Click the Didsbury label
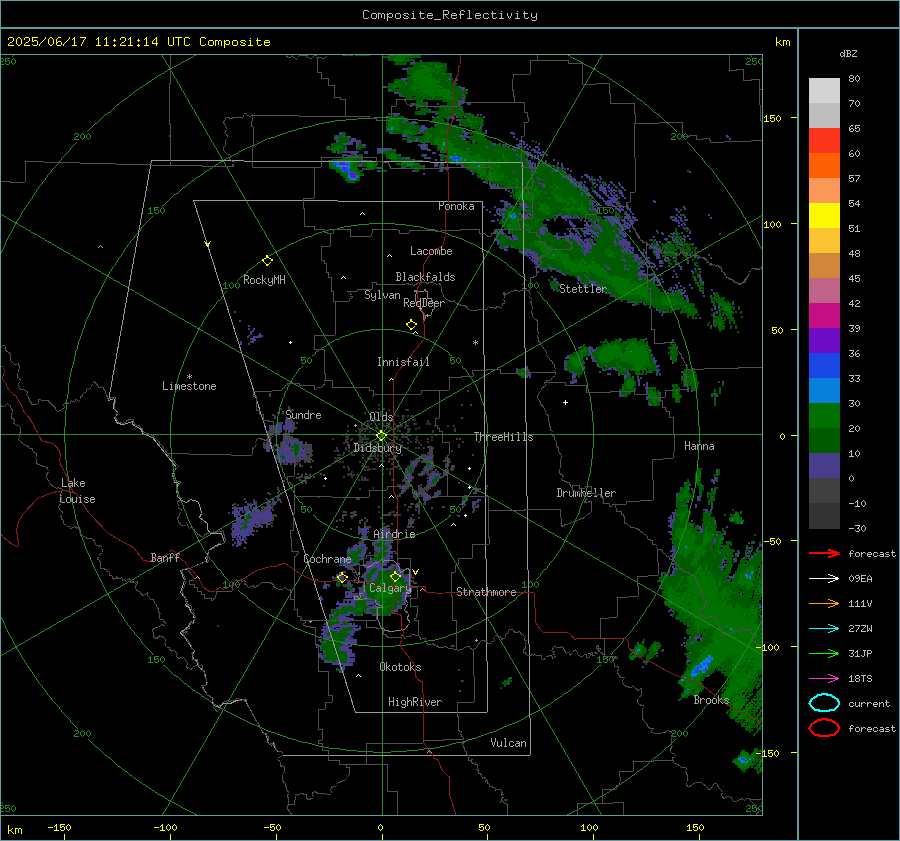 click(x=377, y=448)
